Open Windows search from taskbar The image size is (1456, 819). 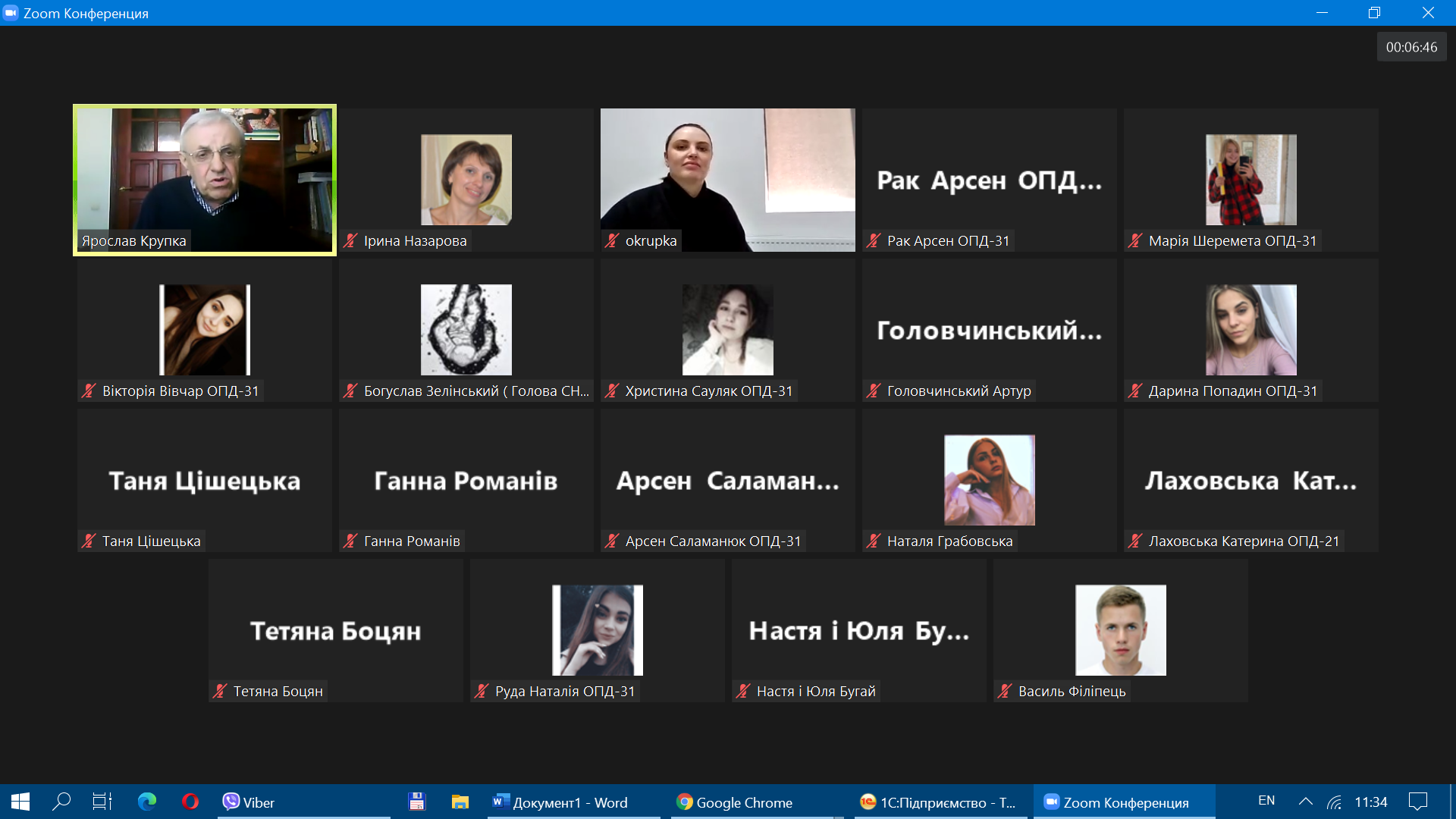click(61, 802)
